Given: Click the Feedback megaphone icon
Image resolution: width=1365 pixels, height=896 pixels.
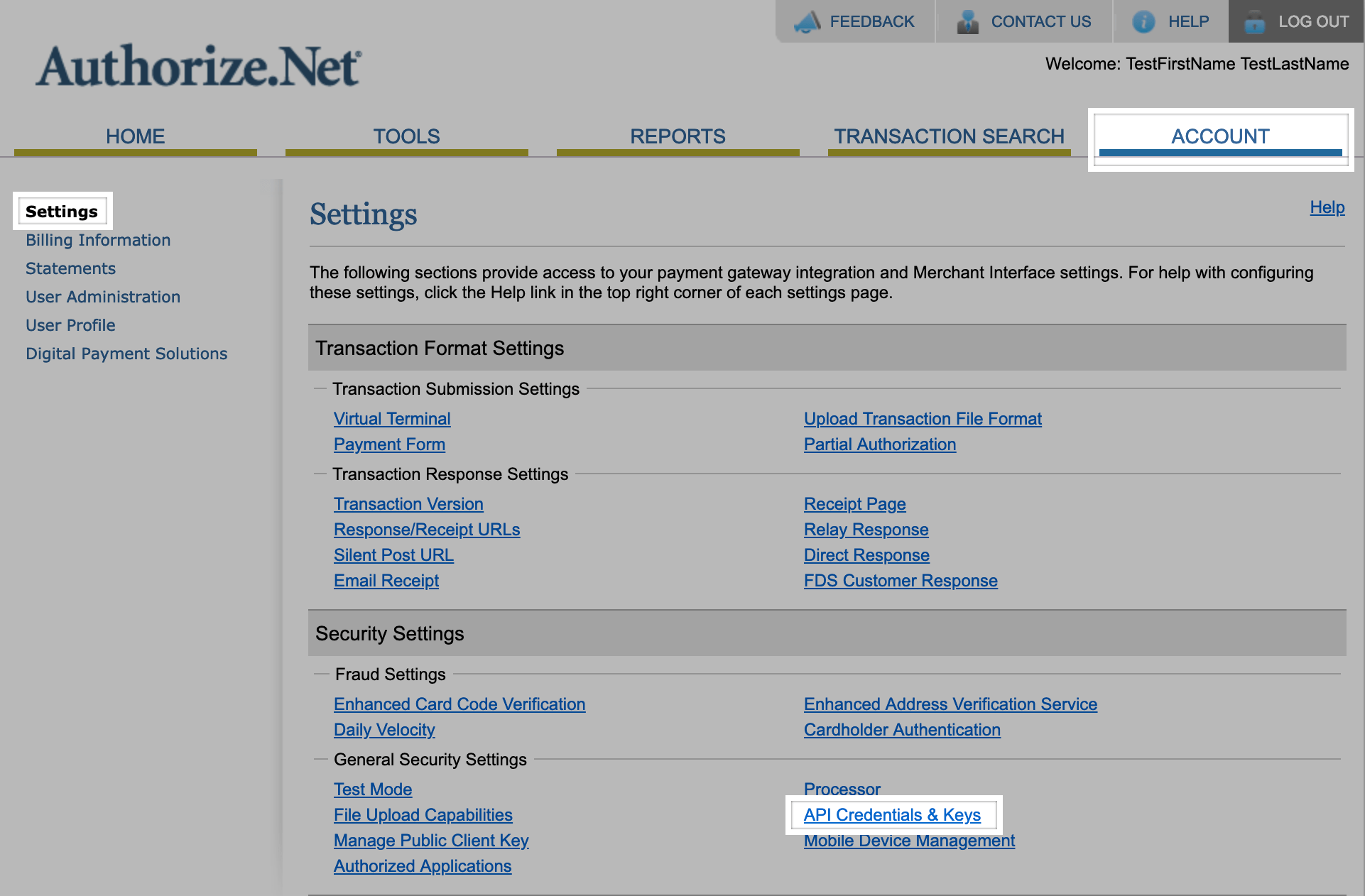Looking at the screenshot, I should pos(807,22).
